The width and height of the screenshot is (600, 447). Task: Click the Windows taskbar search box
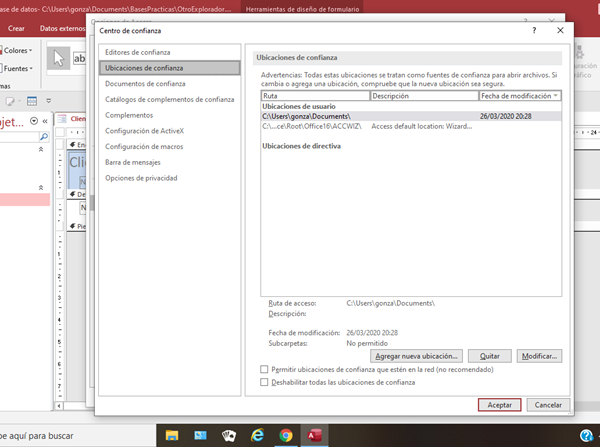pos(78,436)
